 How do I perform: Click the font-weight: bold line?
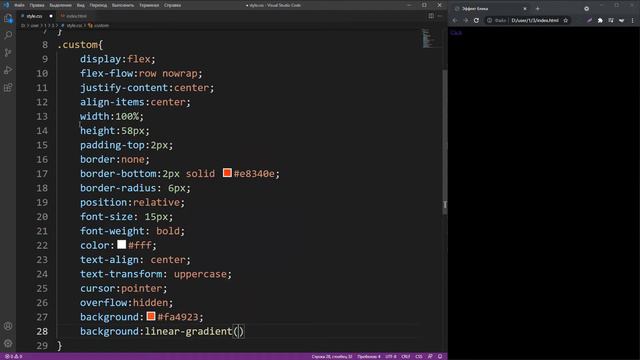click(x=132, y=231)
